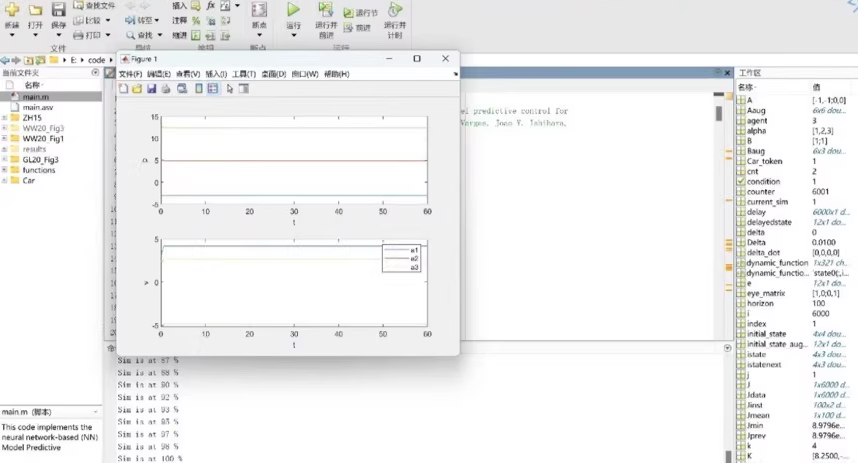Click New Figure icon in Figure 1 toolbar
Image resolution: width=858 pixels, height=463 pixels.
[124, 89]
